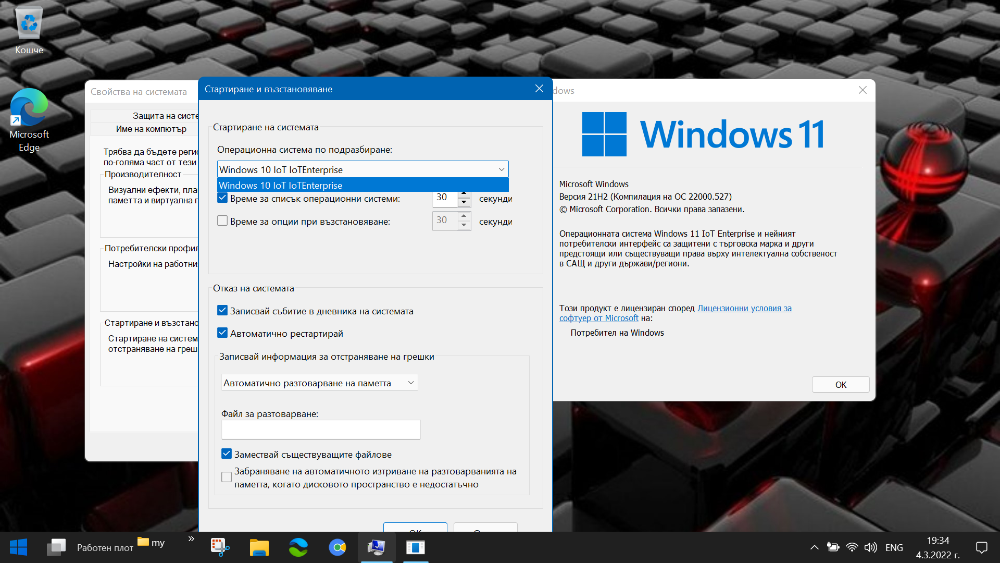Click OK in About Windows dialog
Screen dimensions: 1000x563
841,384
